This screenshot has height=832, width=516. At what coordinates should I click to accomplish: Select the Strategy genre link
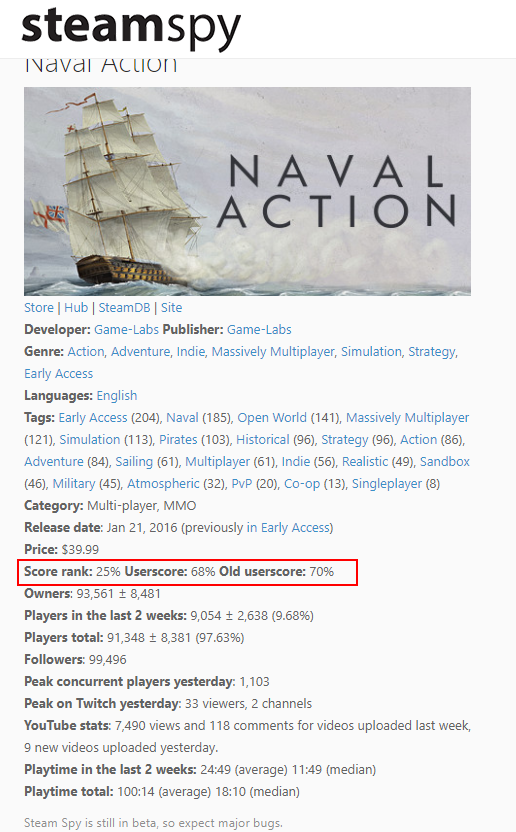(432, 352)
